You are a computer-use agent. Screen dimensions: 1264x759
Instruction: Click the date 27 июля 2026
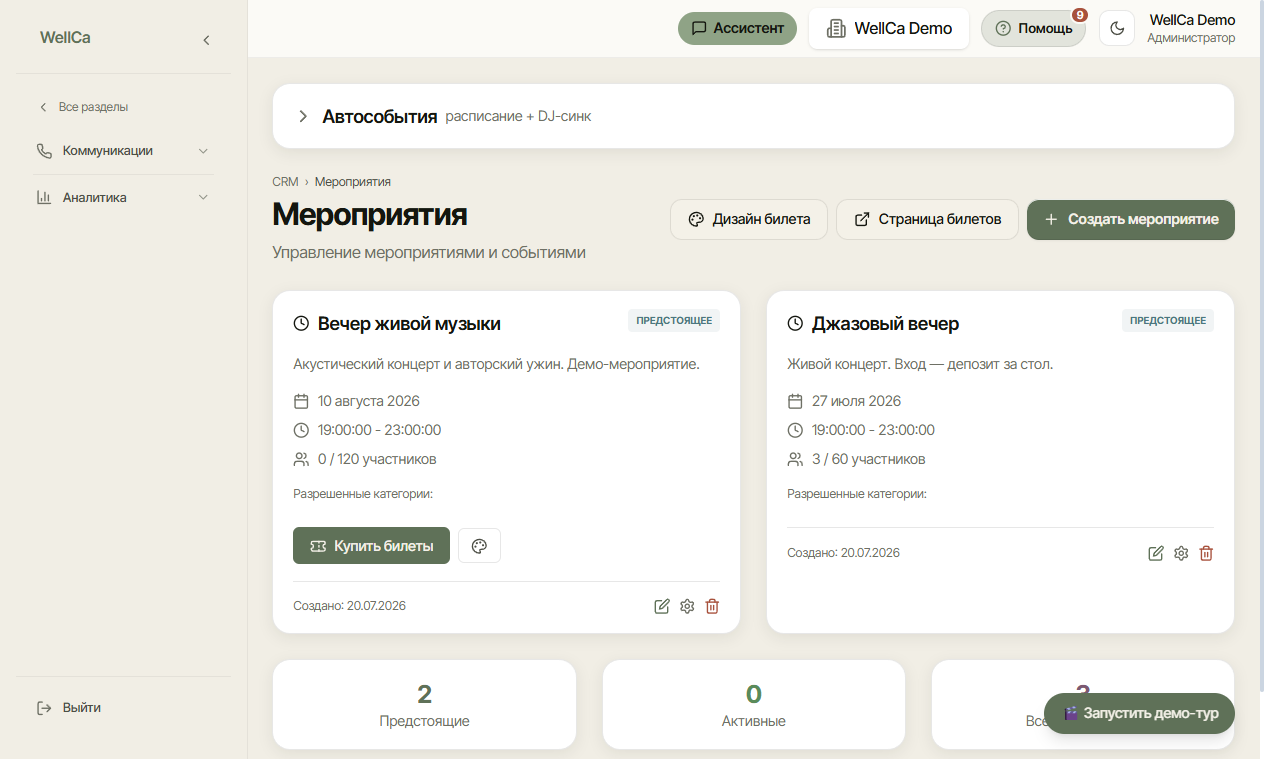tap(856, 401)
